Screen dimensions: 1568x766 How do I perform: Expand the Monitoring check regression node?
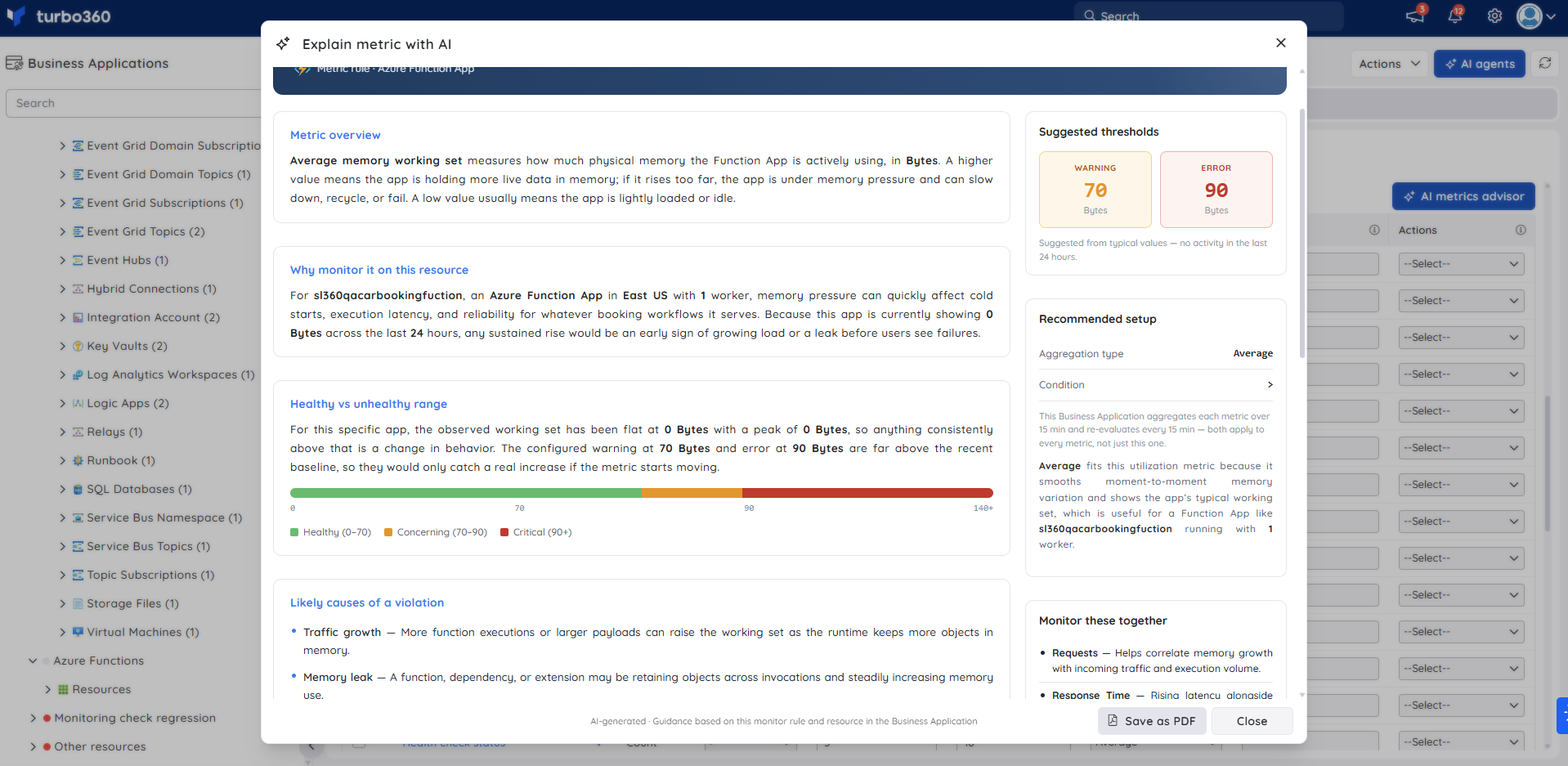pyautogui.click(x=34, y=718)
